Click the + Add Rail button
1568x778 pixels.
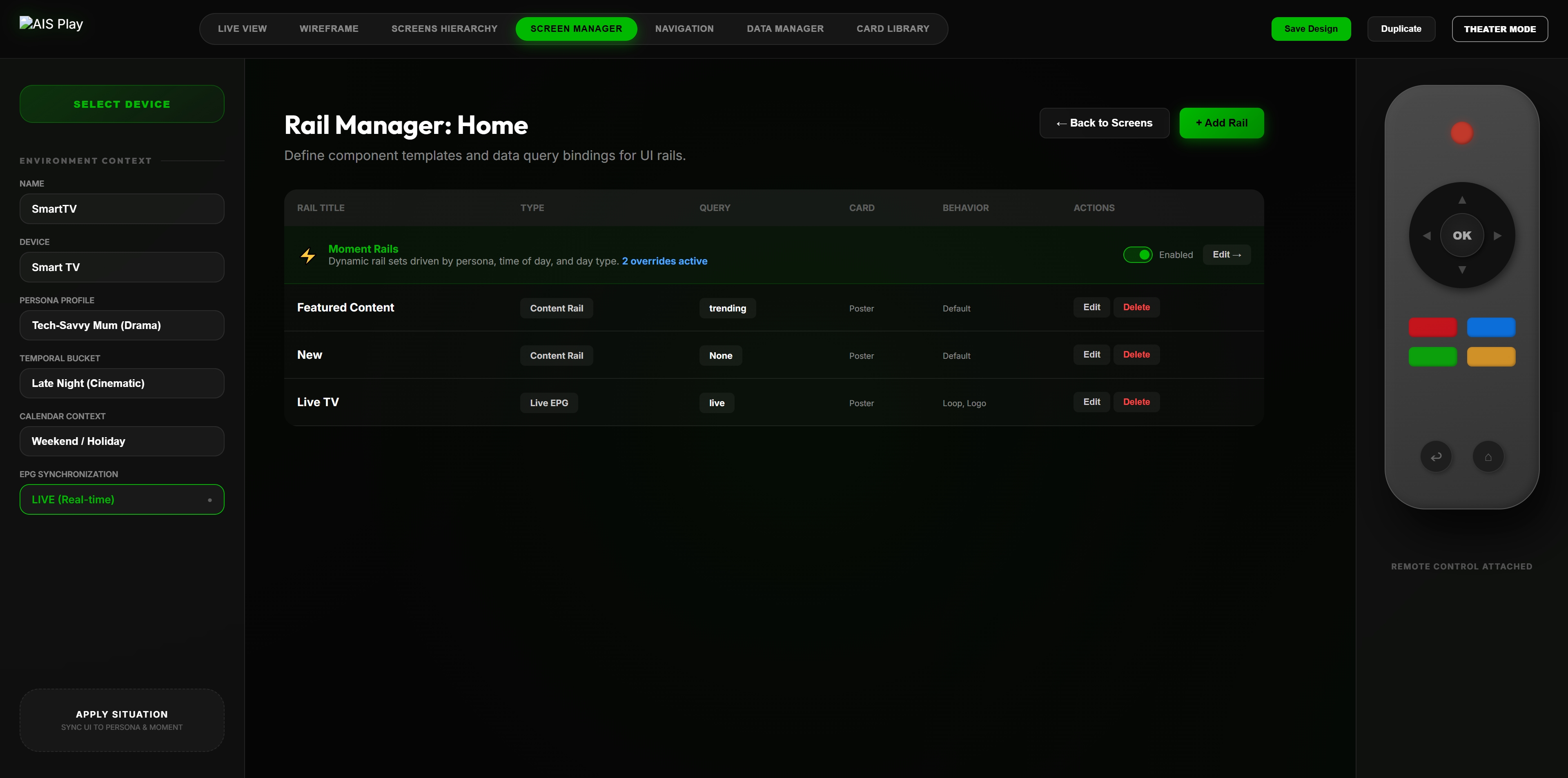point(1221,123)
